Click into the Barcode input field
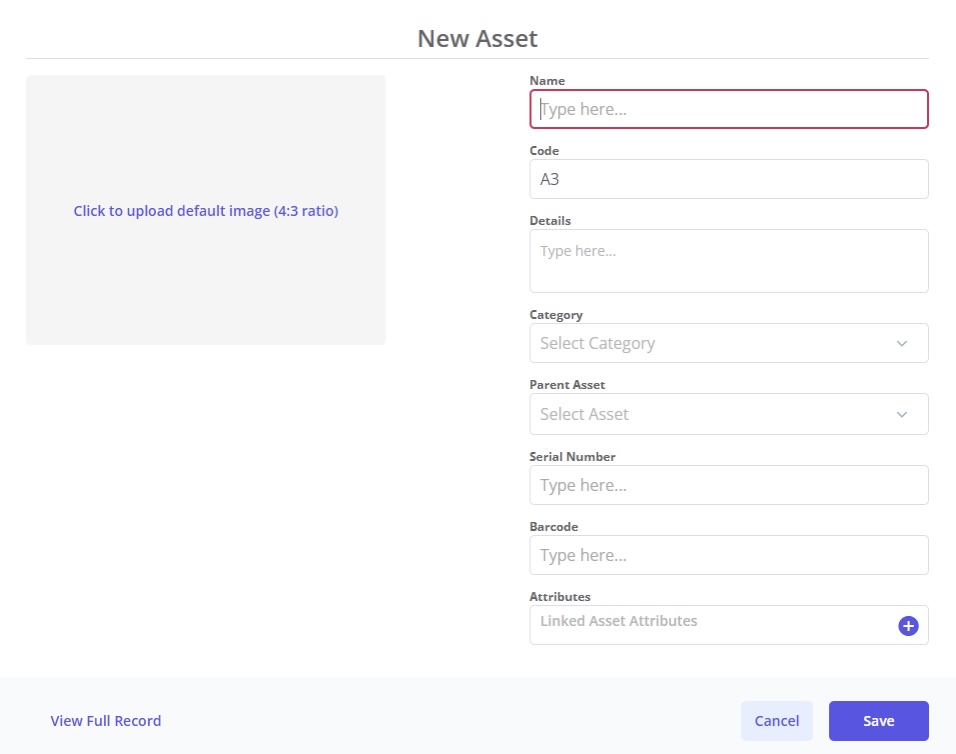Image resolution: width=956 pixels, height=754 pixels. pos(728,555)
